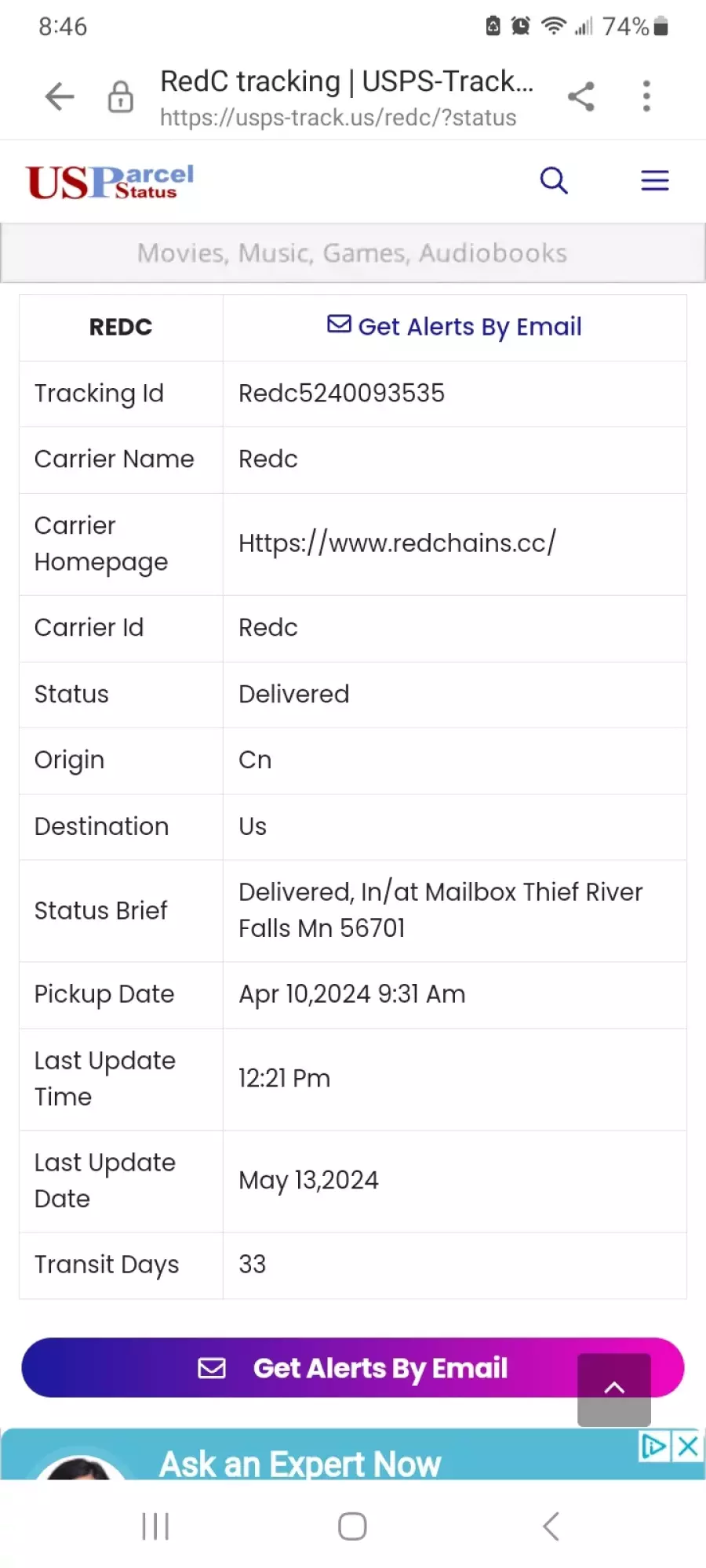Go to USParcel Status logo home
The height and width of the screenshot is (1568, 706).
point(110,182)
